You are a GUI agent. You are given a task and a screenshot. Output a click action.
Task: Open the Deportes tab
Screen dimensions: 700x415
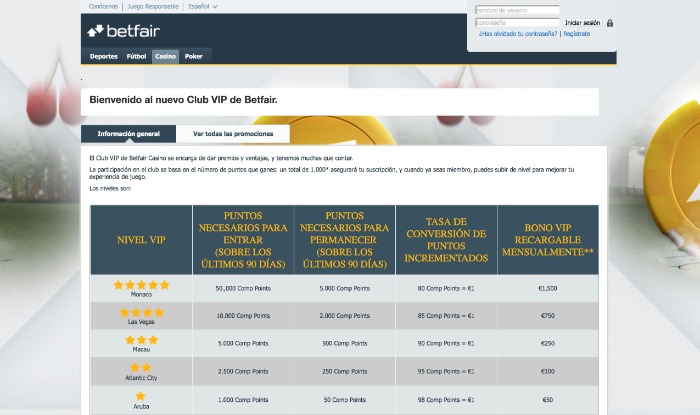point(104,56)
